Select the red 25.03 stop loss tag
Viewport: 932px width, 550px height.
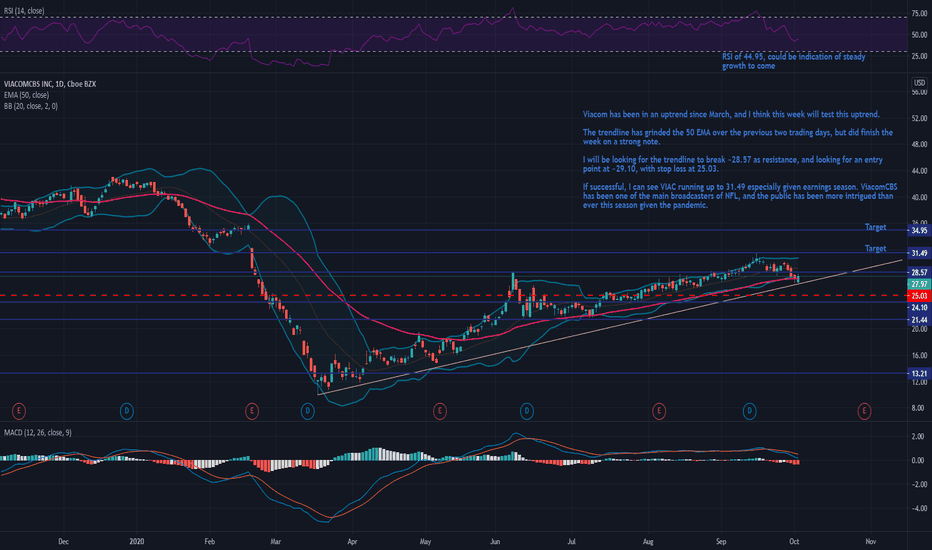(x=919, y=296)
